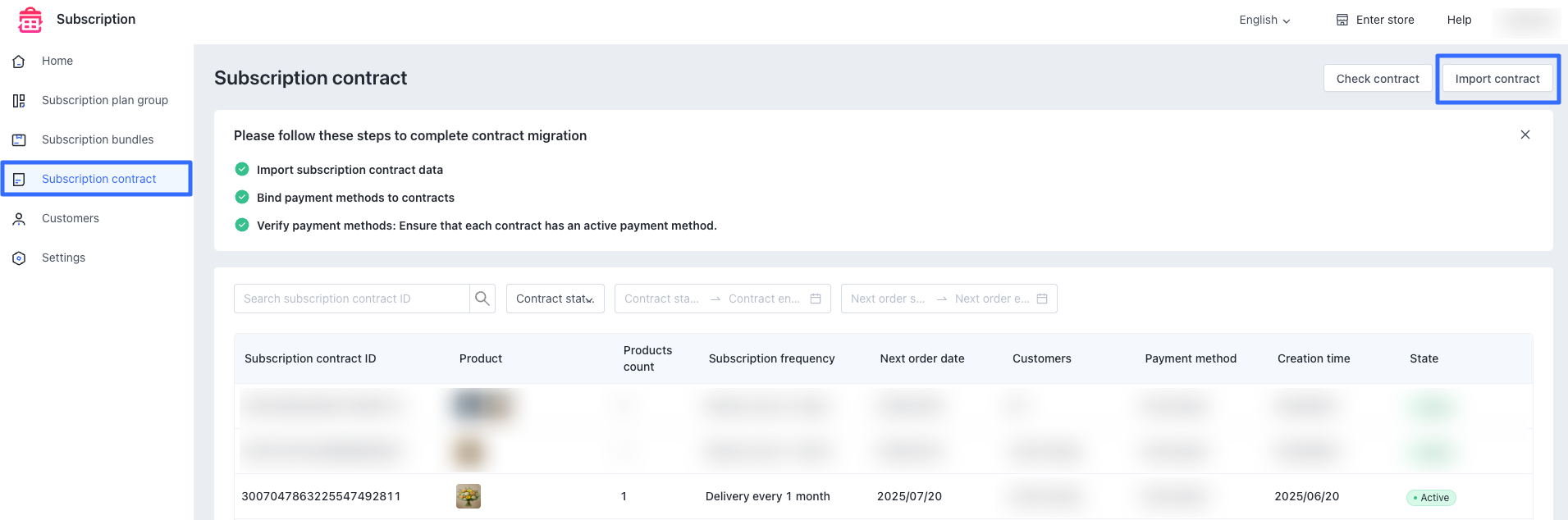Click the Enter store shop icon
This screenshot has width=1568, height=520.
point(1342,20)
